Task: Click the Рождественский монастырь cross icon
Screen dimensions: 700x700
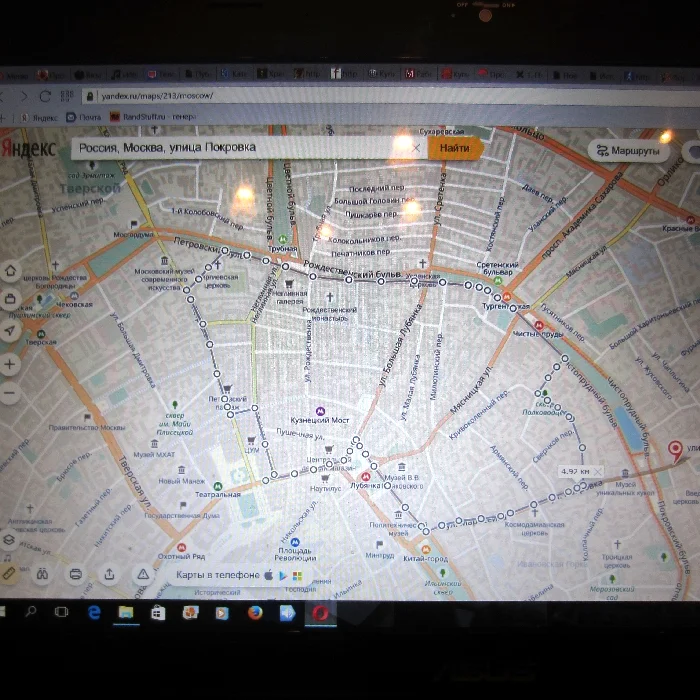Action: point(330,297)
